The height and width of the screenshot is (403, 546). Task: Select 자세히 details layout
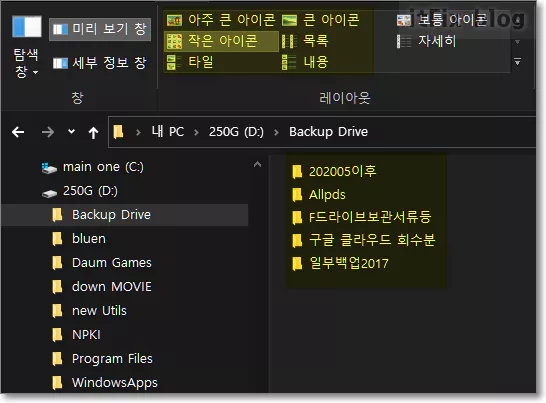426,41
